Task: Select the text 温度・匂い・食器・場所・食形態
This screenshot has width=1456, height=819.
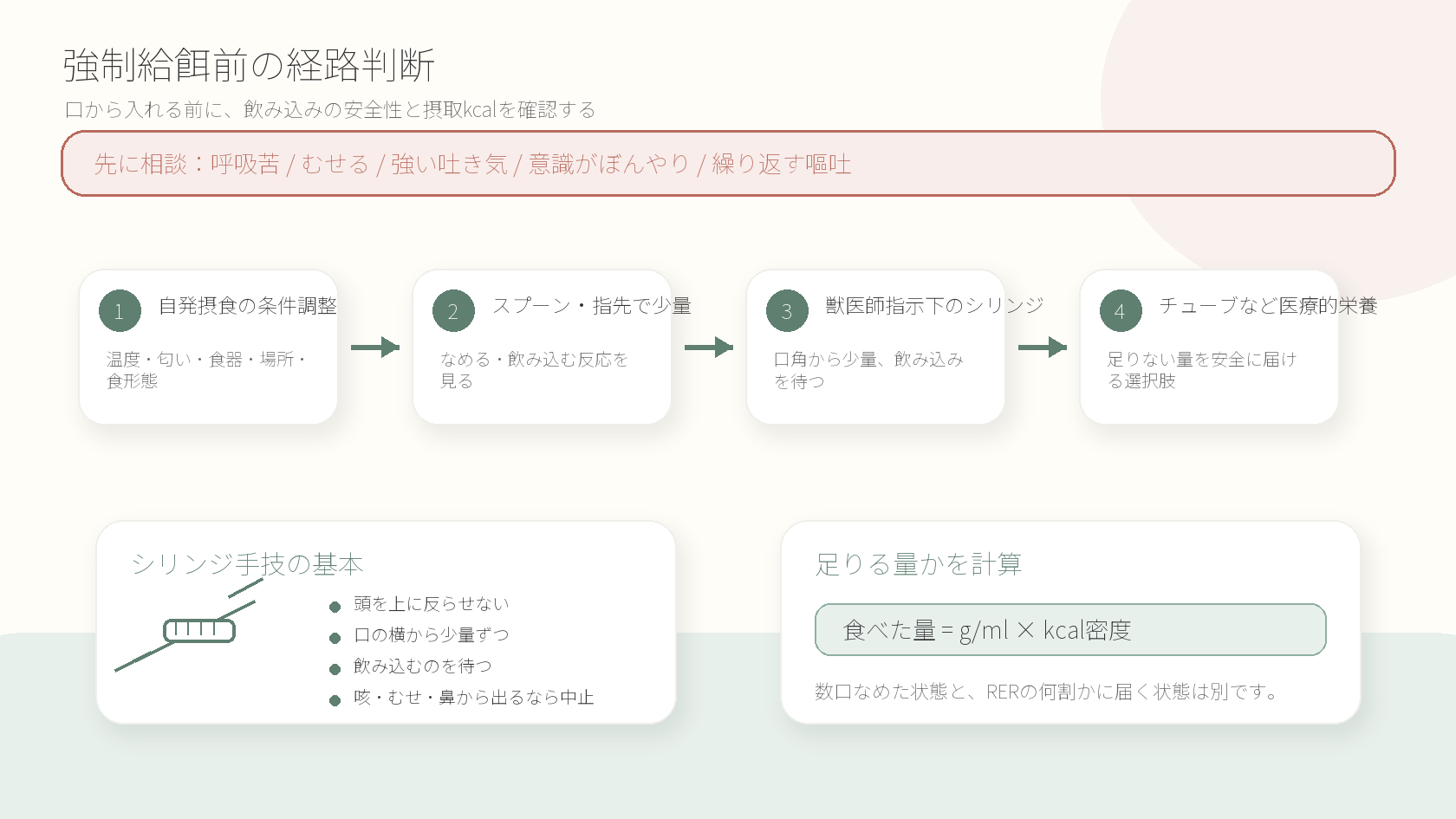Action: pyautogui.click(x=206, y=370)
